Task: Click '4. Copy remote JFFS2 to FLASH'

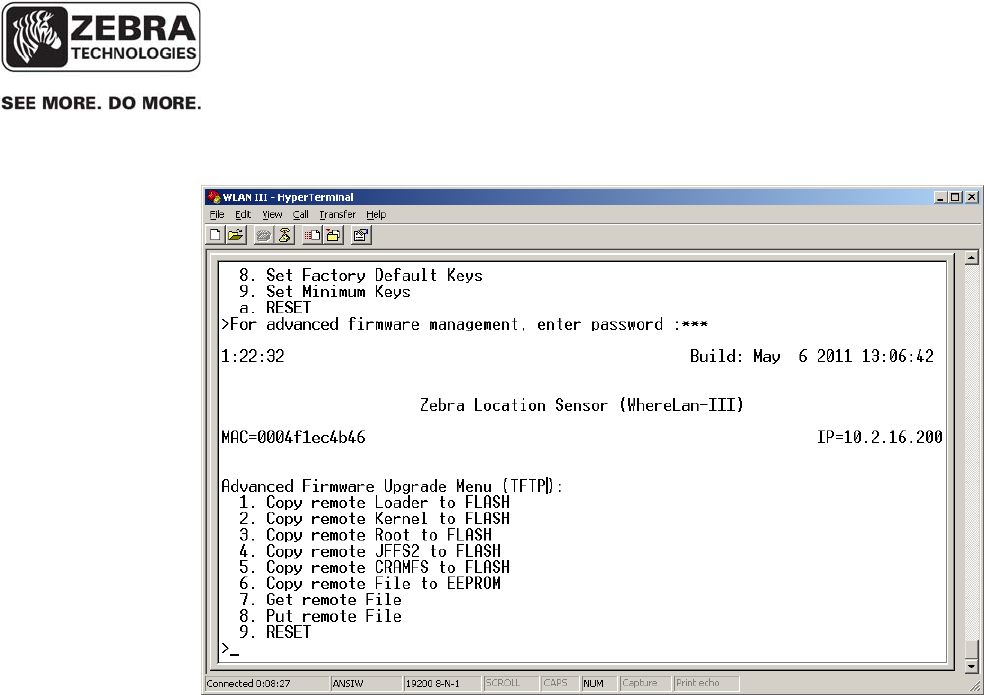Action: tap(370, 552)
